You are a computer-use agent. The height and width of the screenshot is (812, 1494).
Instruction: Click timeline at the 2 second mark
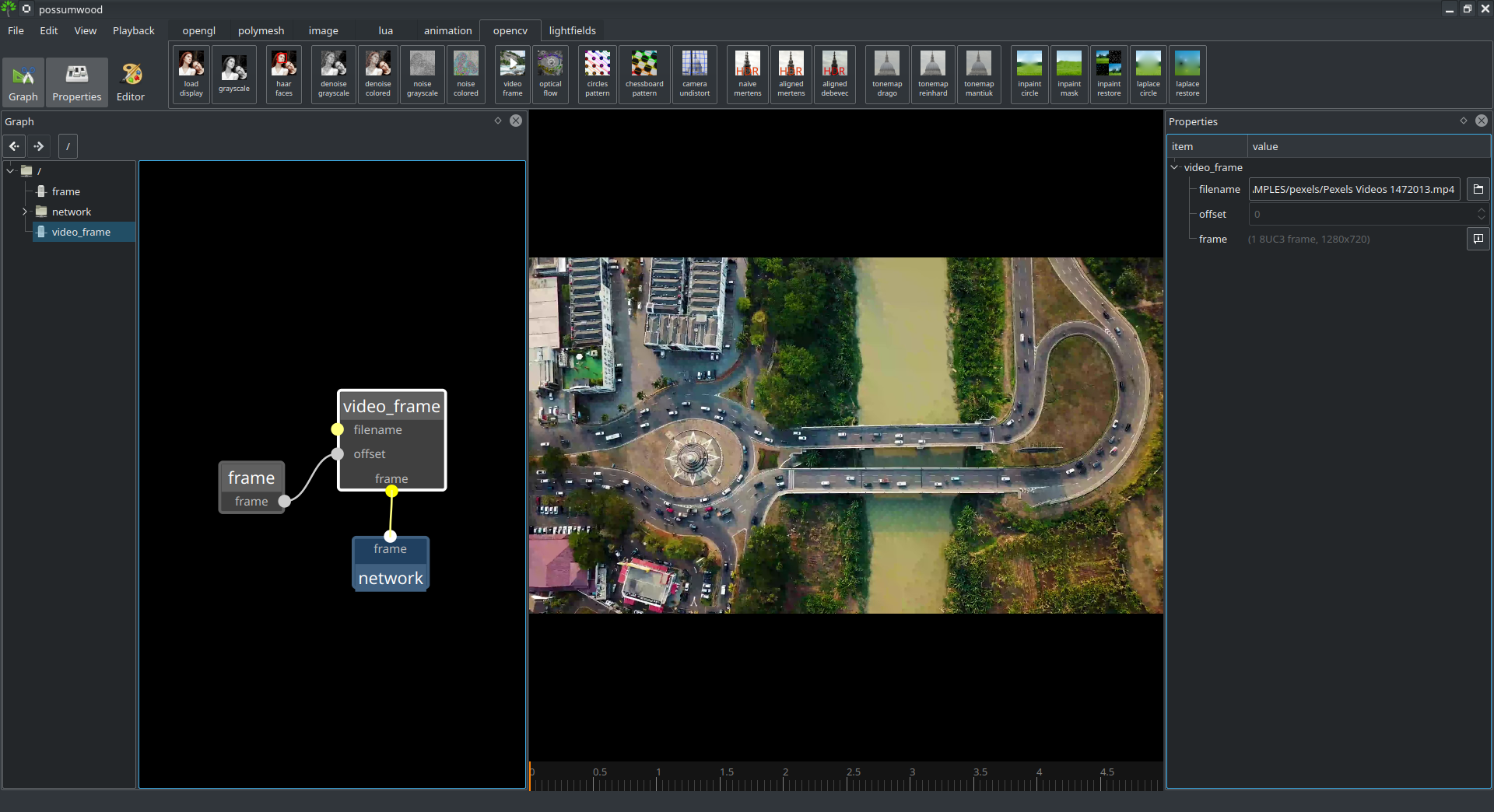tap(785, 781)
